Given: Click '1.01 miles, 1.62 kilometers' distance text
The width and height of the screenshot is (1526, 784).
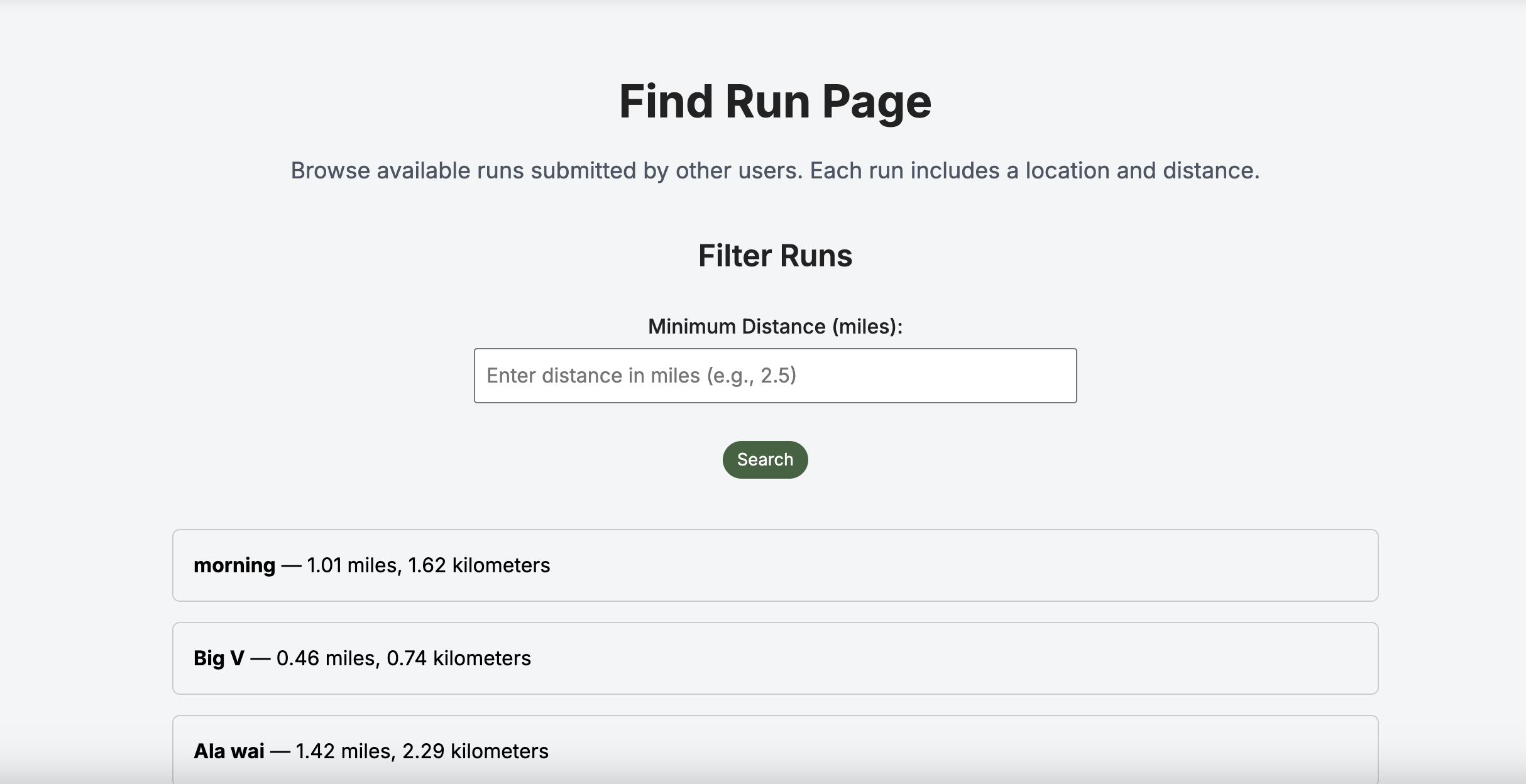Looking at the screenshot, I should pos(428,565).
